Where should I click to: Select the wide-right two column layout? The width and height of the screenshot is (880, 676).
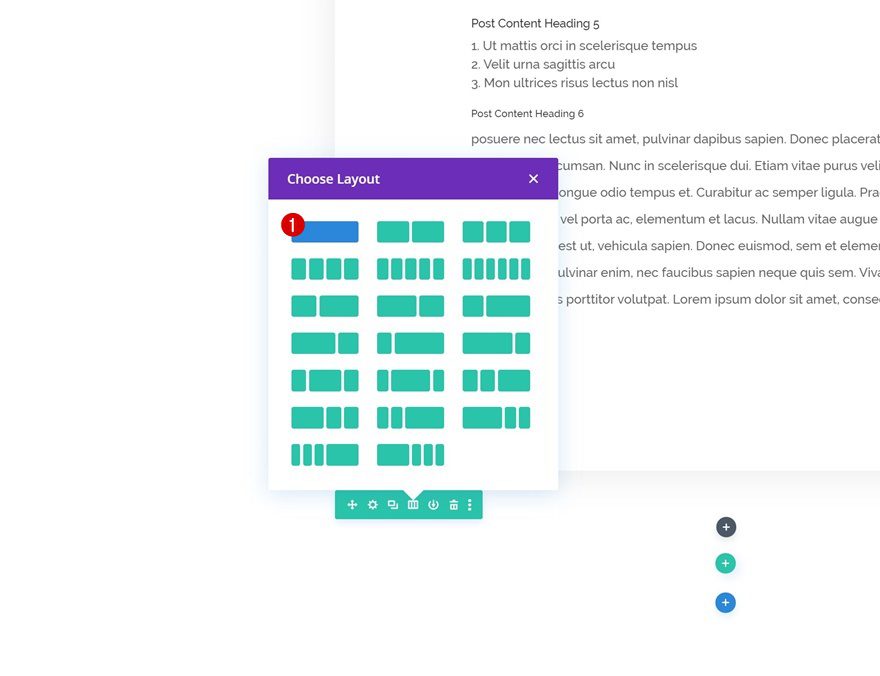(x=325, y=305)
